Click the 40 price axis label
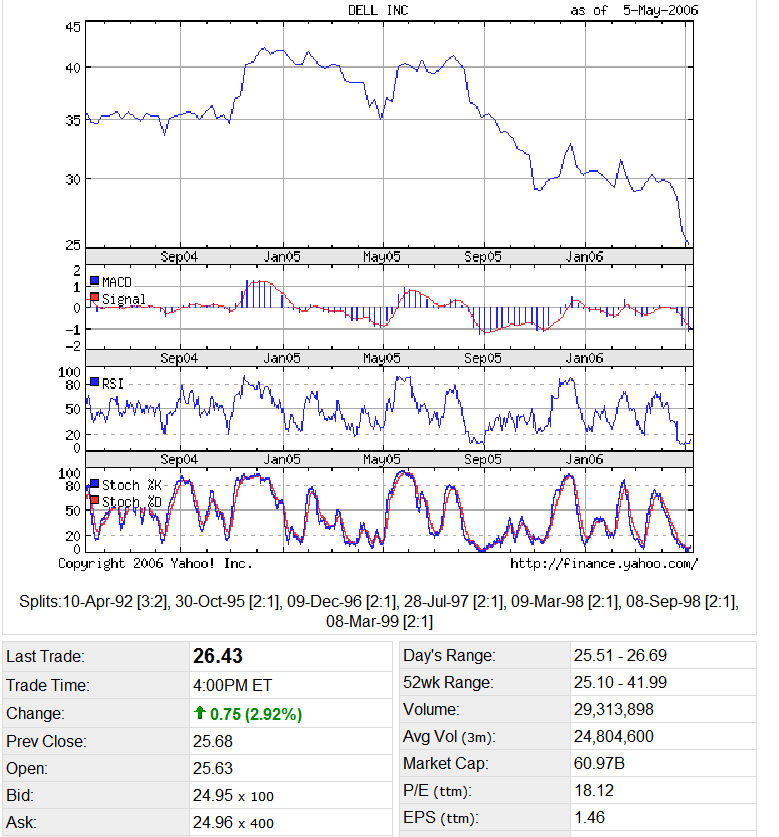Image resolution: width=779 pixels, height=837 pixels. [73, 68]
